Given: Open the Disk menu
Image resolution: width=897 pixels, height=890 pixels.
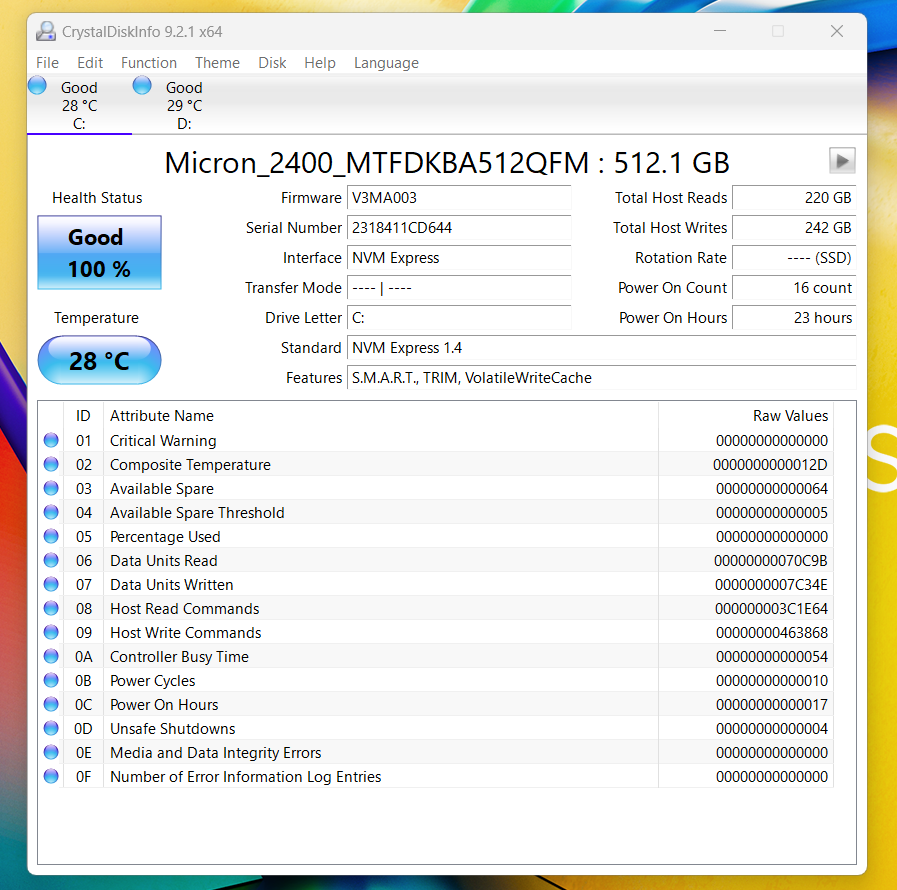Looking at the screenshot, I should pos(272,63).
